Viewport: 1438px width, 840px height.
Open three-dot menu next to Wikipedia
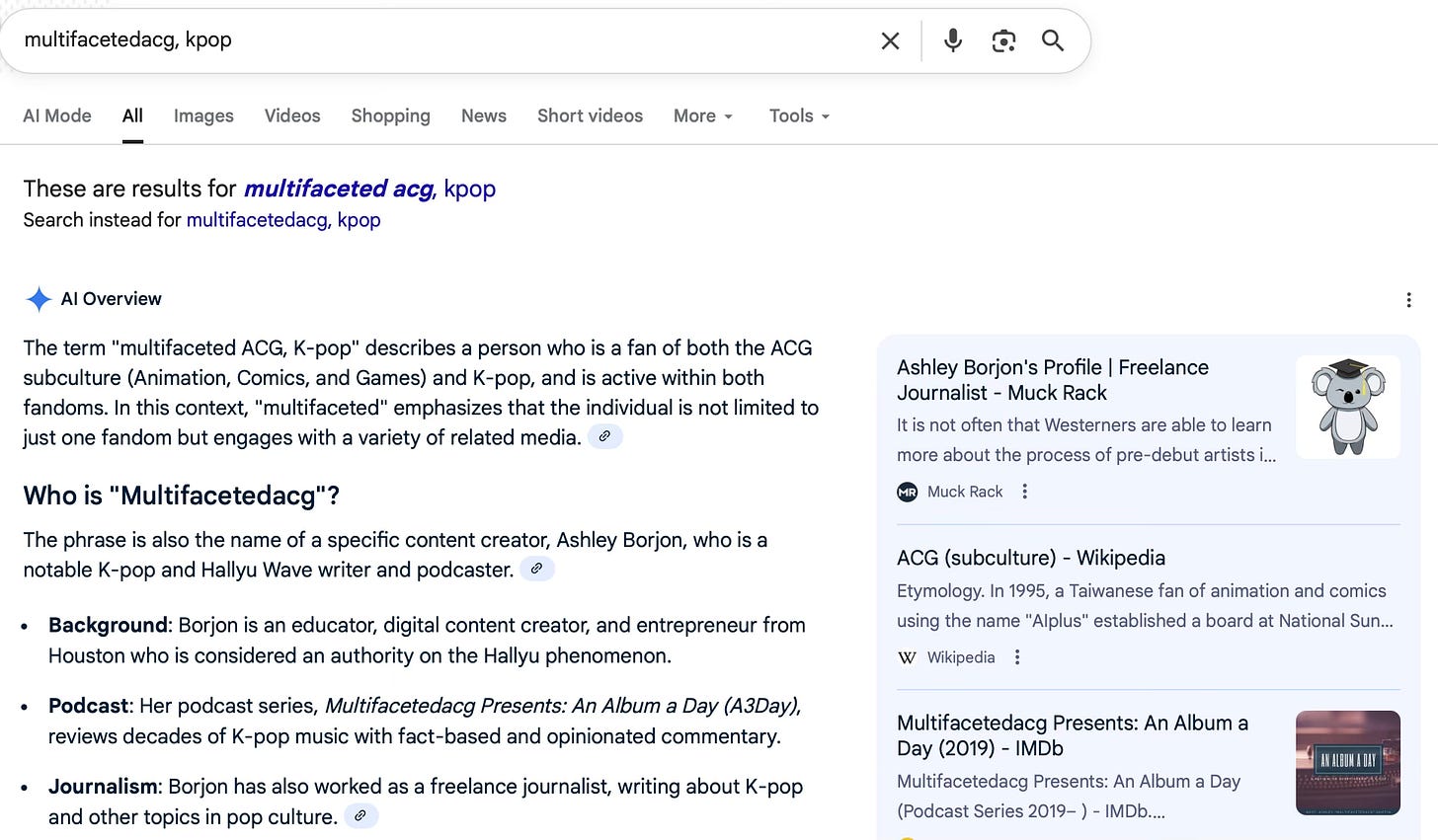pyautogui.click(x=1017, y=657)
